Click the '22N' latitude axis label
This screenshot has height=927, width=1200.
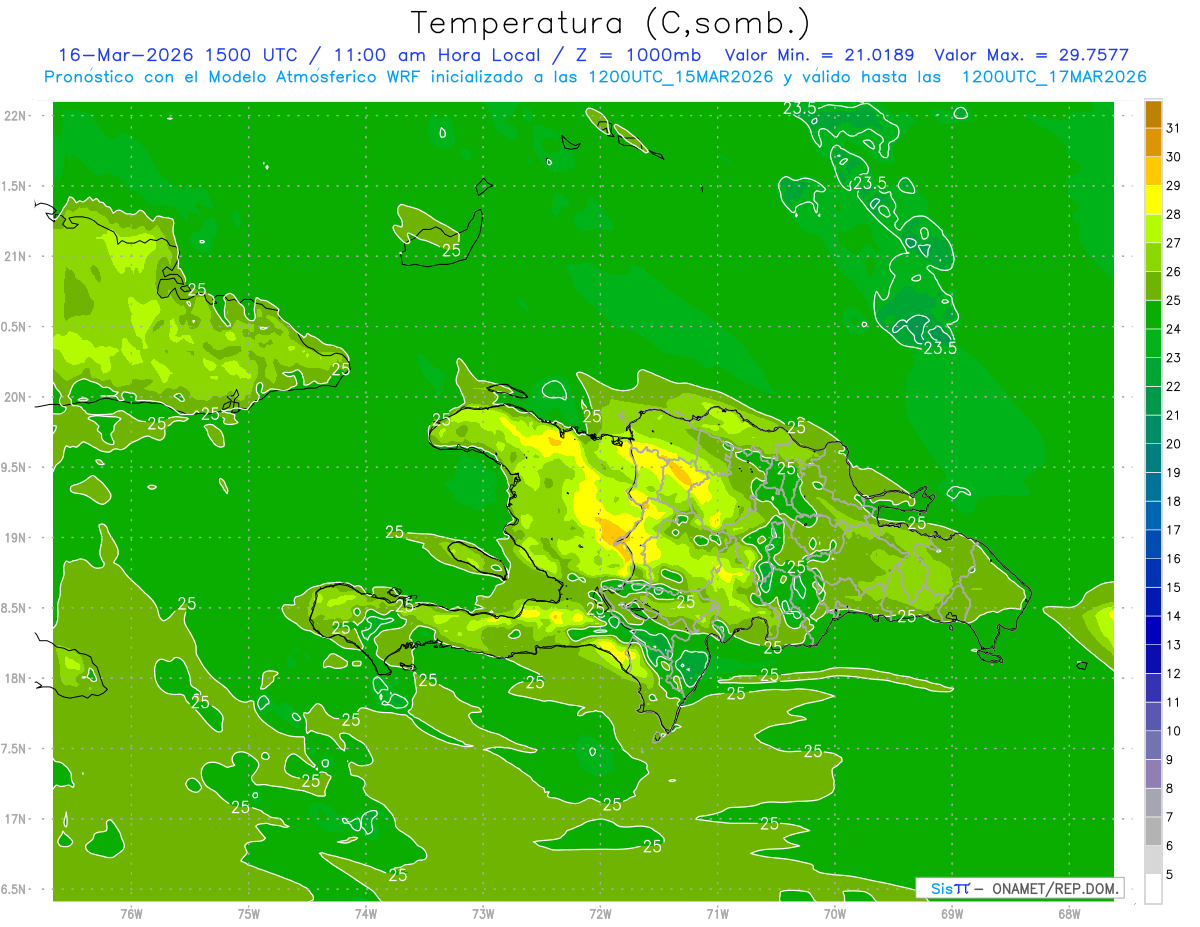click(x=15, y=116)
